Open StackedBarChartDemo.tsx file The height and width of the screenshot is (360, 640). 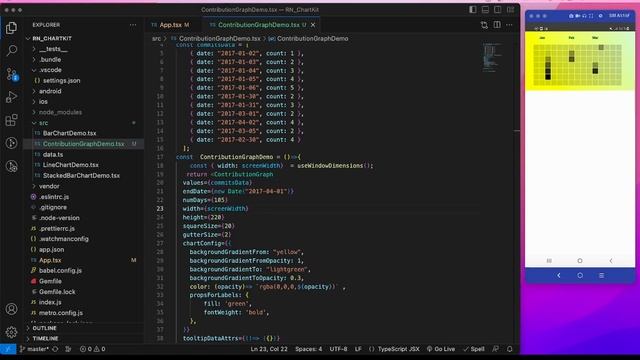pos(81,176)
